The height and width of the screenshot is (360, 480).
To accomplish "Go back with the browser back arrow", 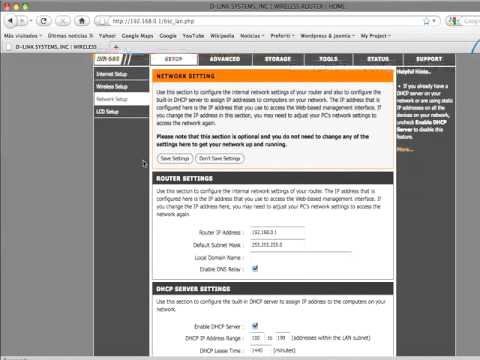I will pyautogui.click(x=10, y=21).
